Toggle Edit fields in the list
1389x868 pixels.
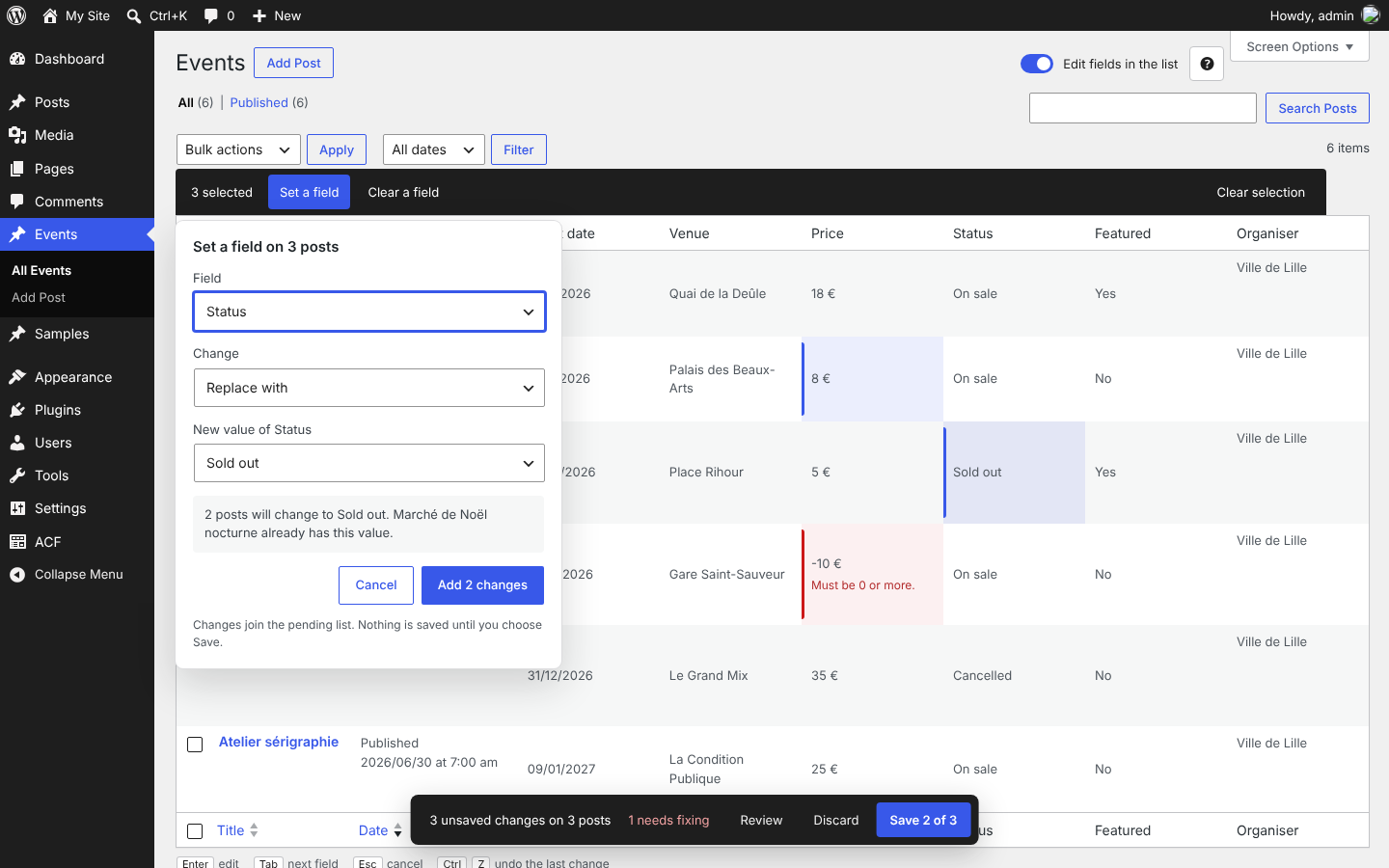(x=1037, y=64)
